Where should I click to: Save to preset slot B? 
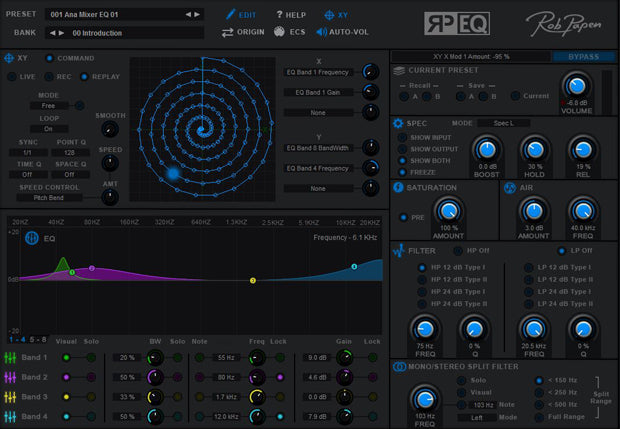tap(483, 96)
